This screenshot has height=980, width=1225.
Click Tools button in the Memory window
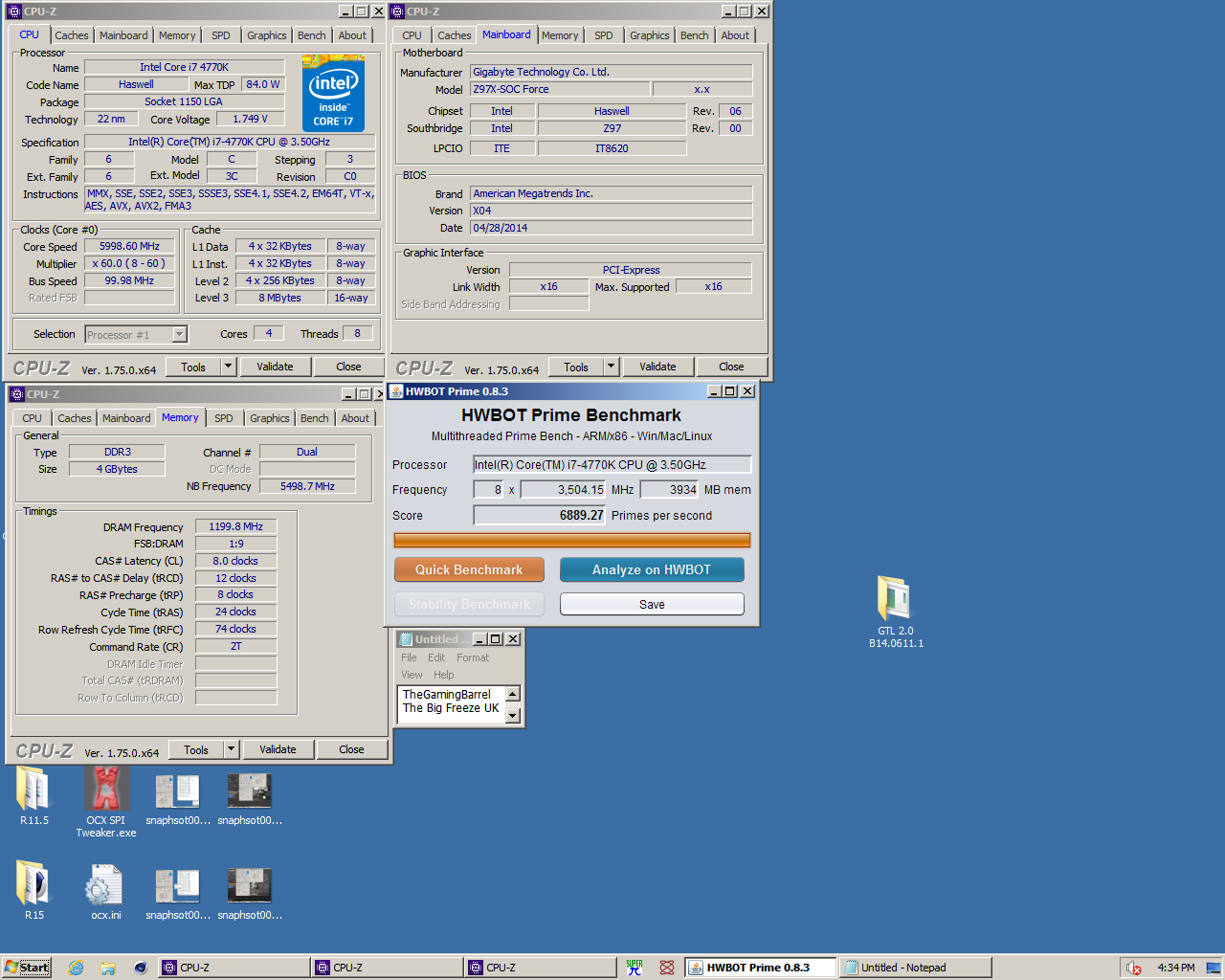tap(196, 749)
